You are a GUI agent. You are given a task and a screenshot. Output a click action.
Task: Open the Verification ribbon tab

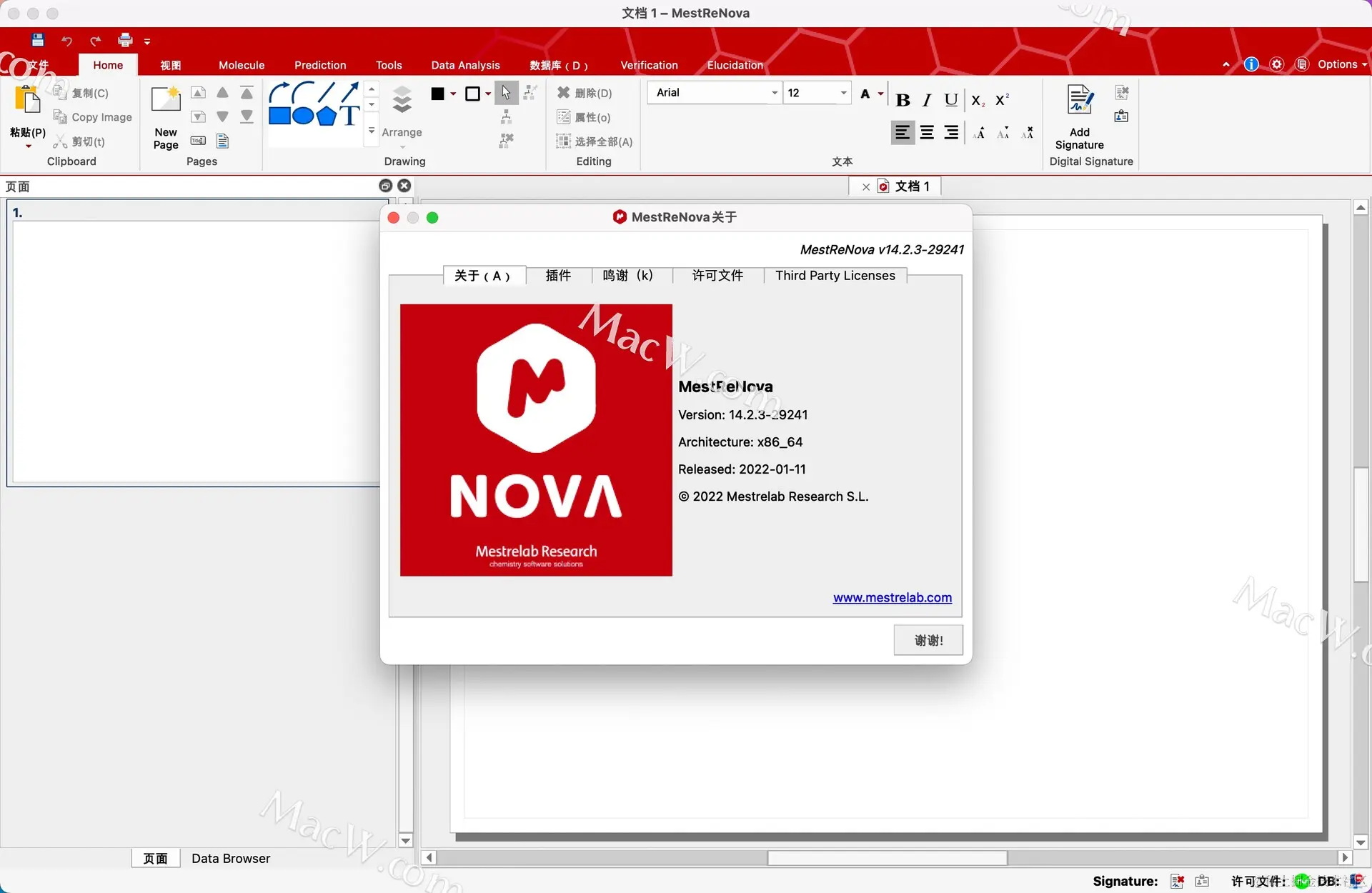click(x=649, y=65)
